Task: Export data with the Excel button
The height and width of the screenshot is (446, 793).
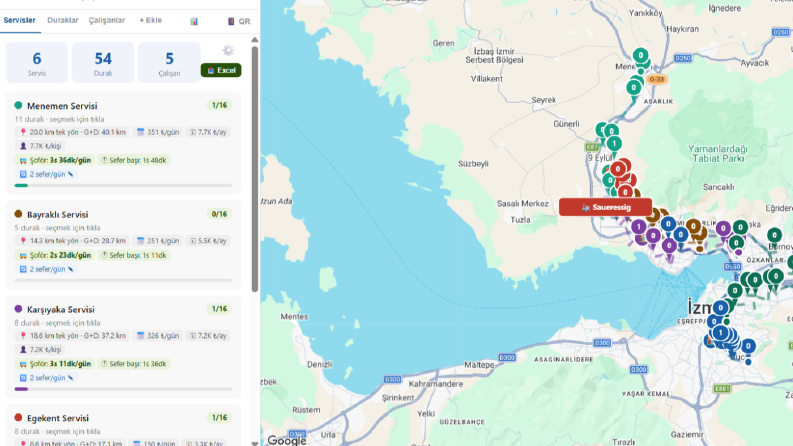Action: (221, 70)
